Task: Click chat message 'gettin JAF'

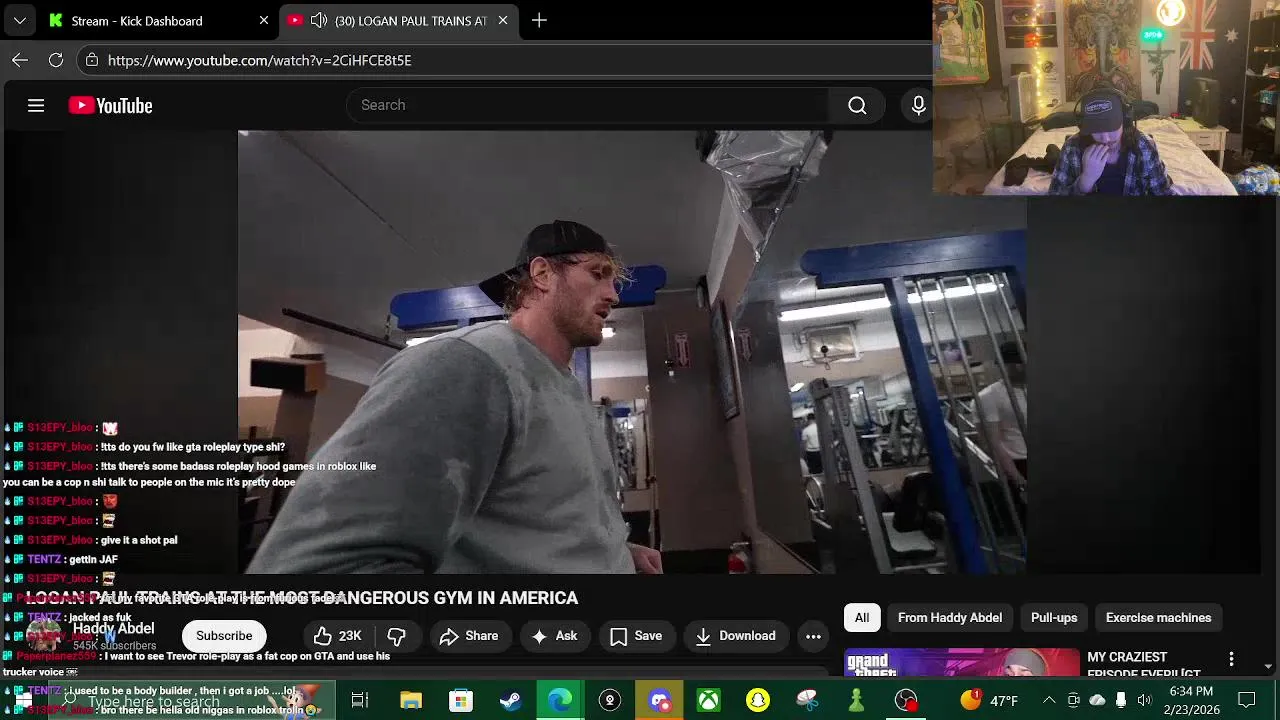Action: coord(93,559)
